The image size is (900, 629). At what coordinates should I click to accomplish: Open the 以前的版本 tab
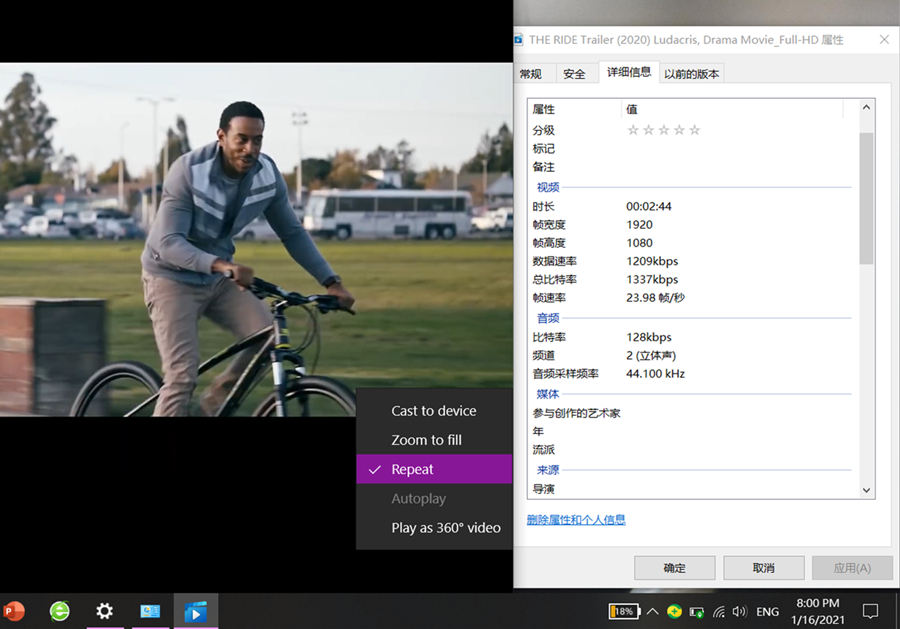pos(692,72)
